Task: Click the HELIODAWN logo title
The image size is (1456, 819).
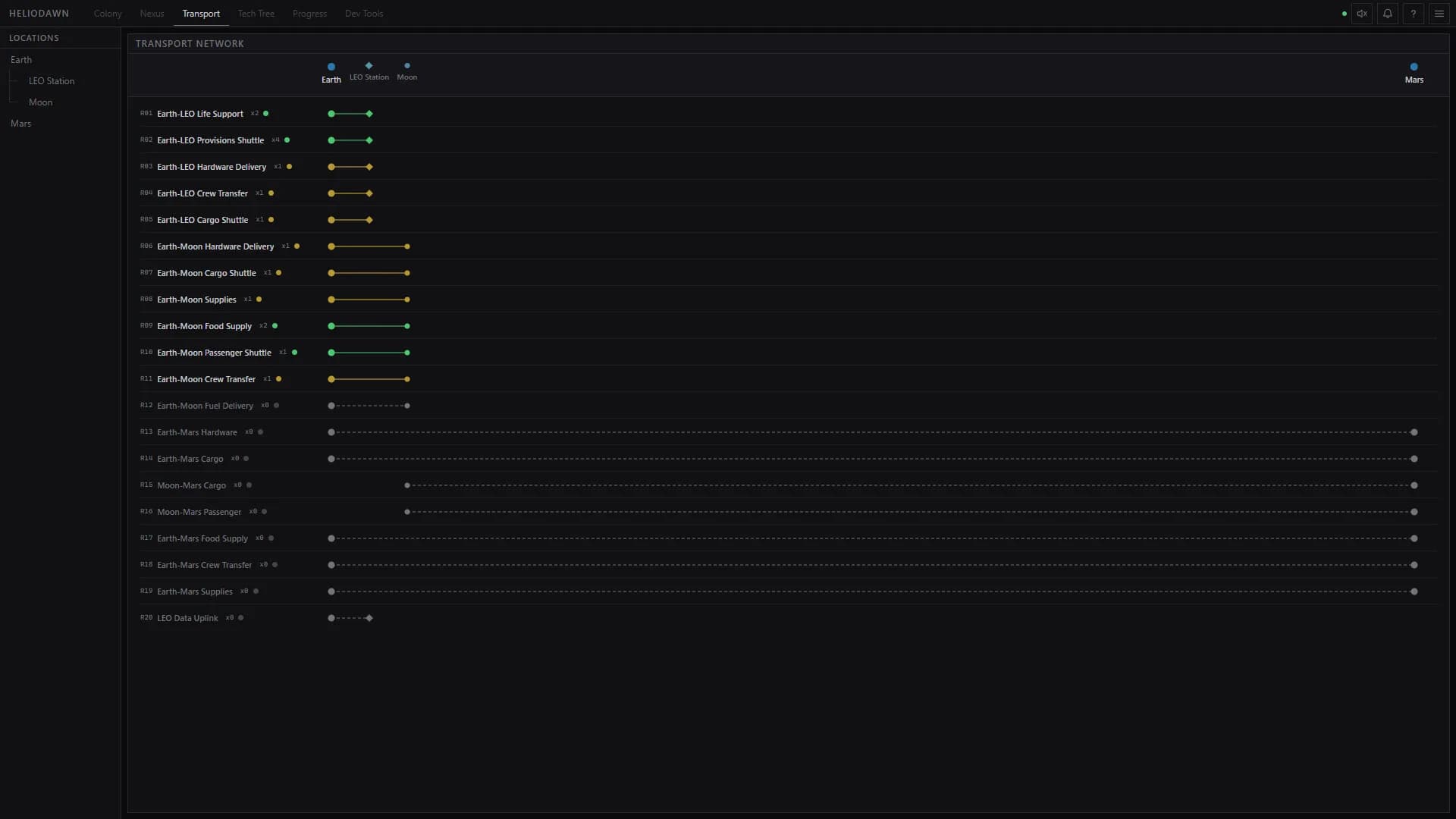Action: pyautogui.click(x=39, y=14)
